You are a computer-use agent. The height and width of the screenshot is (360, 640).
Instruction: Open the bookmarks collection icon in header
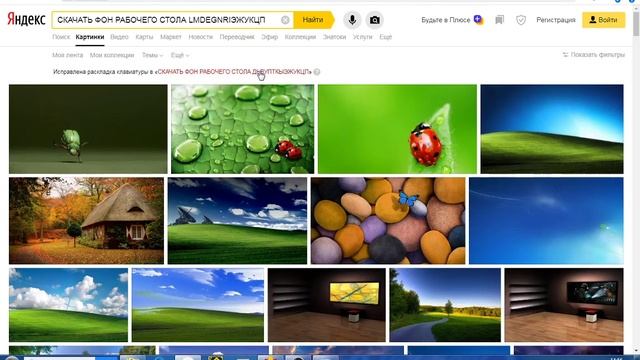click(499, 20)
